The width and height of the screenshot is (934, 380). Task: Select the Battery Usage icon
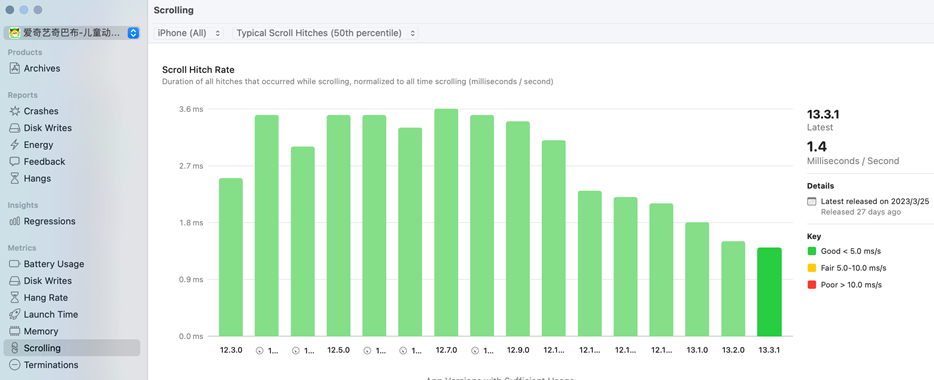tap(14, 264)
